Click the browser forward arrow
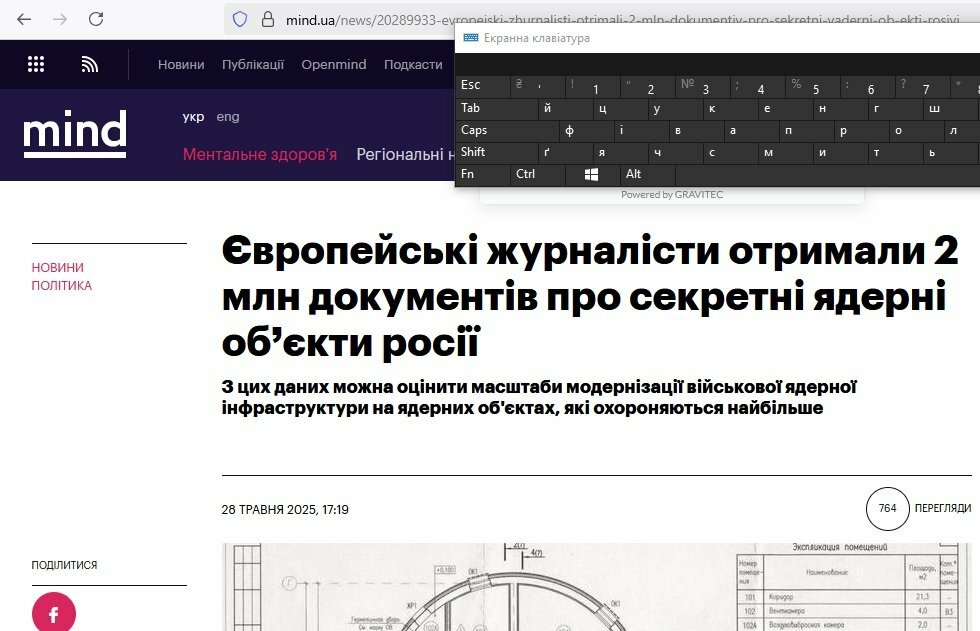980x631 pixels. point(60,19)
